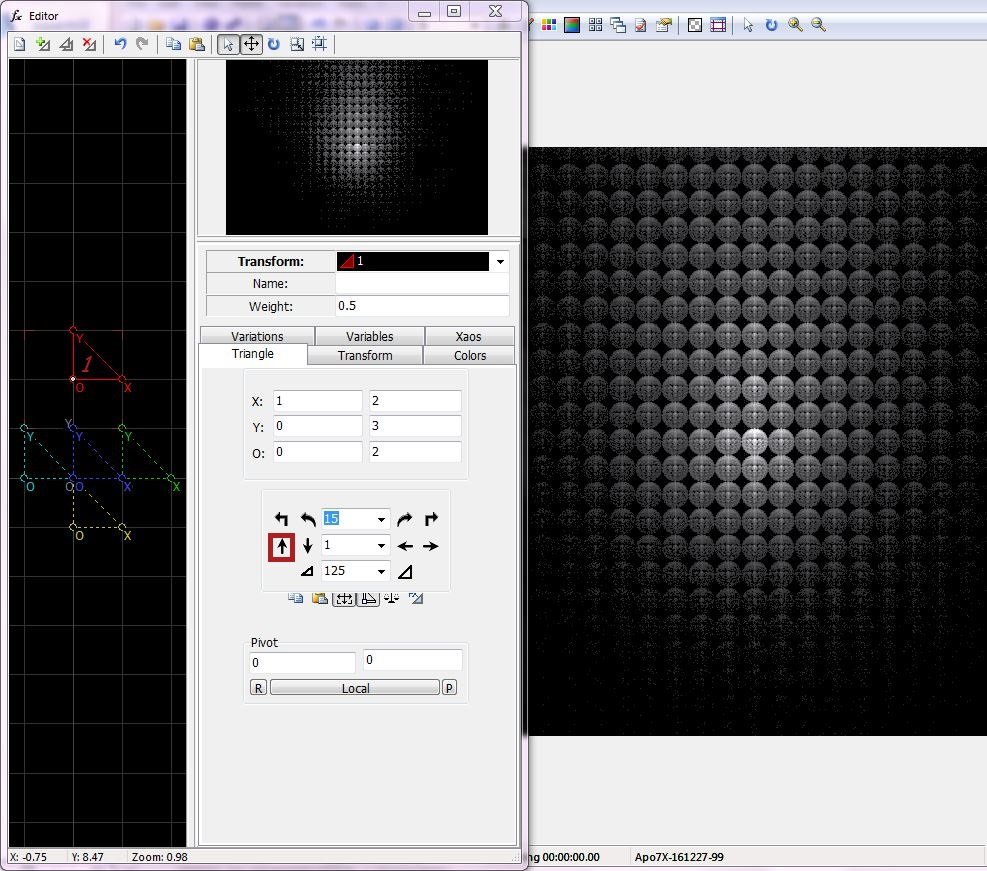The image size is (987, 871).
Task: Copy triangle using Editor toolbar copy icon
Action: 173,44
